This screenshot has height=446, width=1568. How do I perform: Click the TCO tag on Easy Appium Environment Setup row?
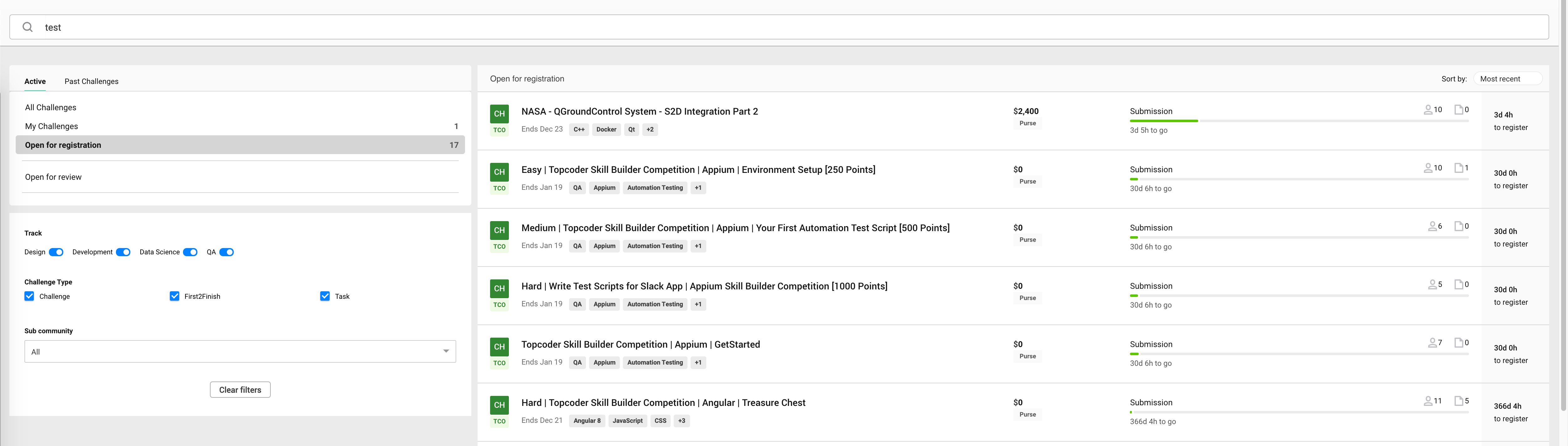coord(499,189)
